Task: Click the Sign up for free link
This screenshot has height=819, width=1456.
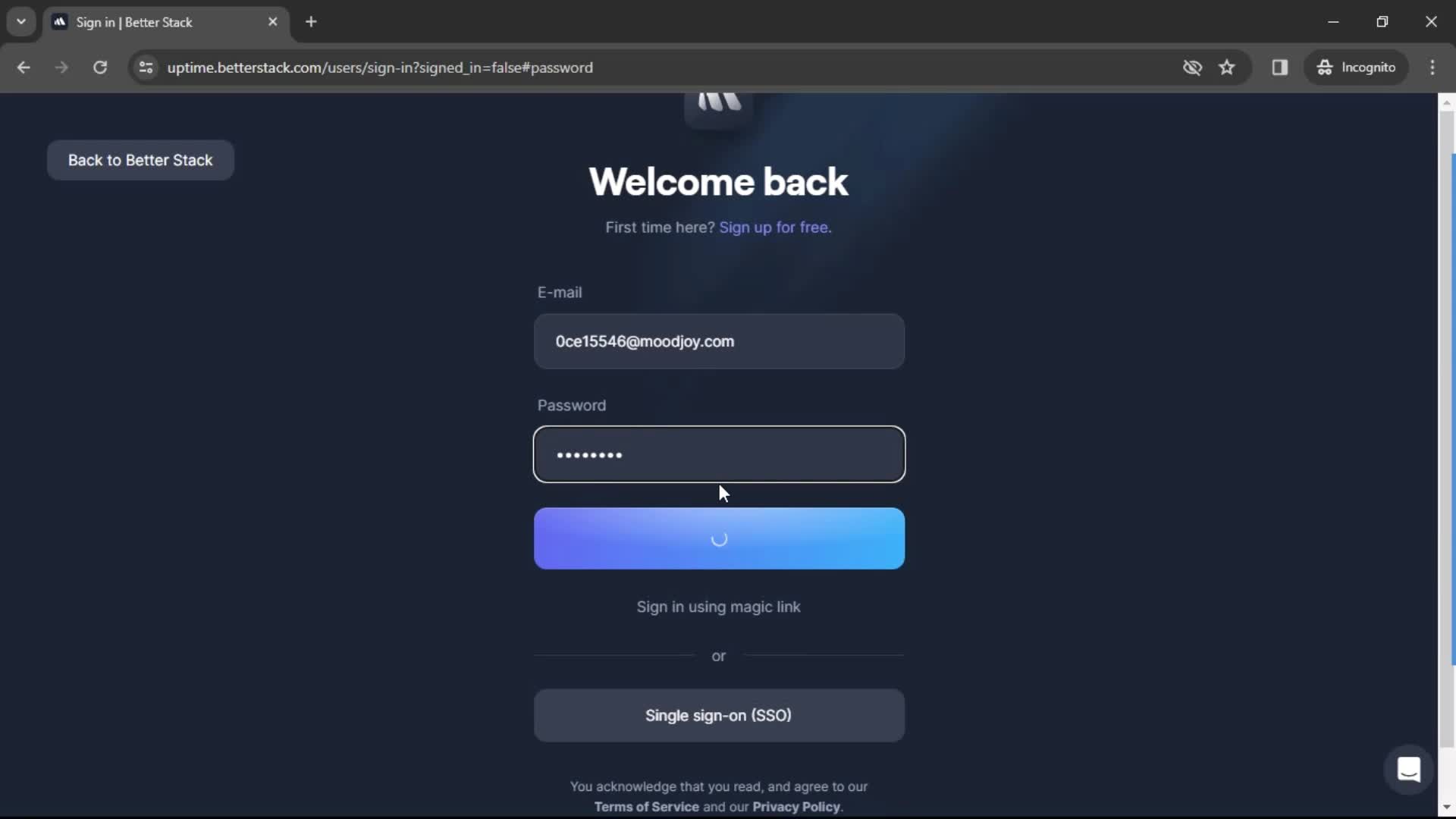Action: point(775,227)
